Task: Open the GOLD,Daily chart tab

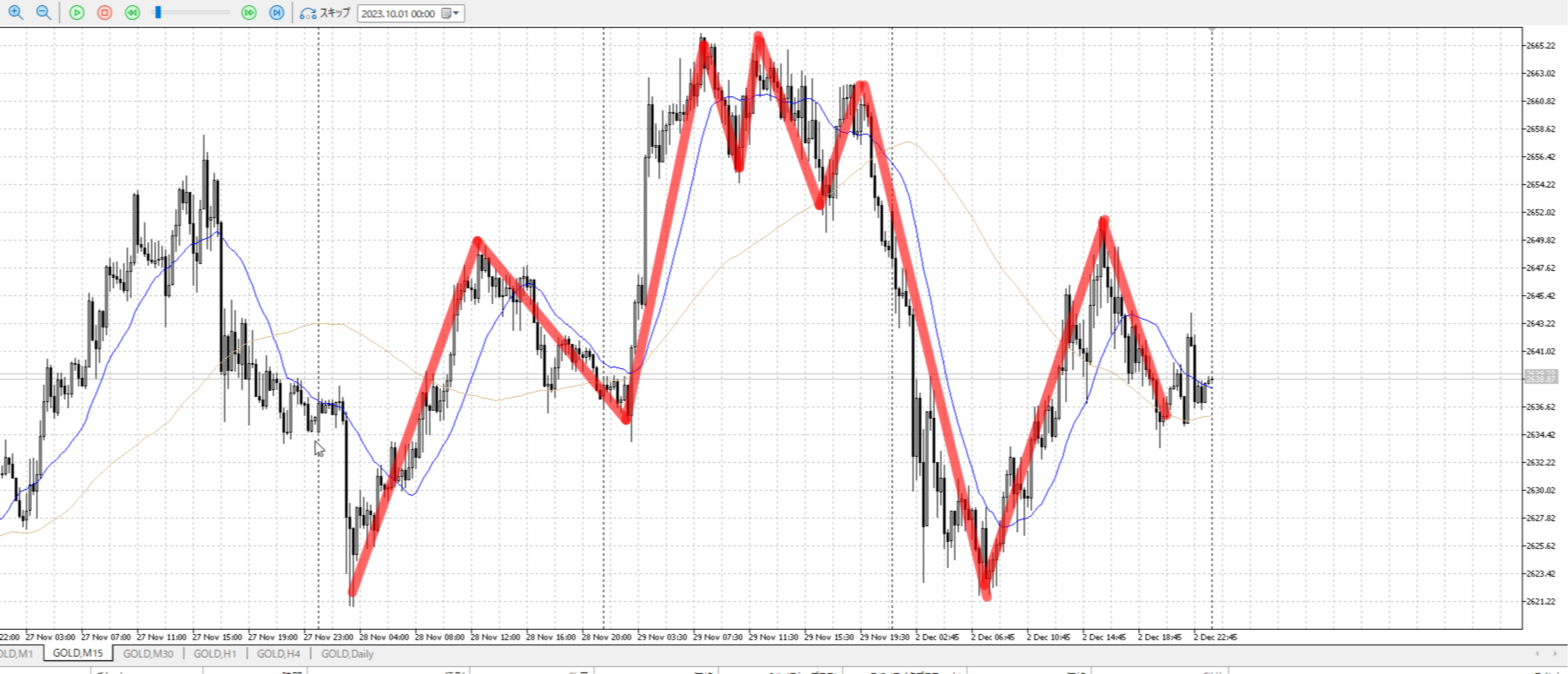Action: 347,654
